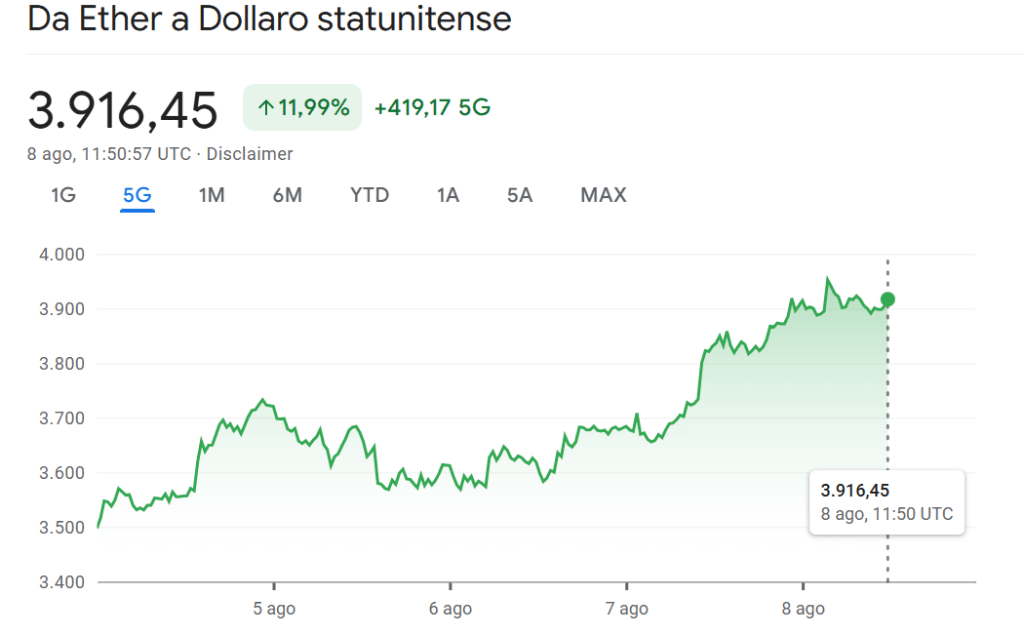
Task: Select the MAX range tab
Action: click(603, 195)
